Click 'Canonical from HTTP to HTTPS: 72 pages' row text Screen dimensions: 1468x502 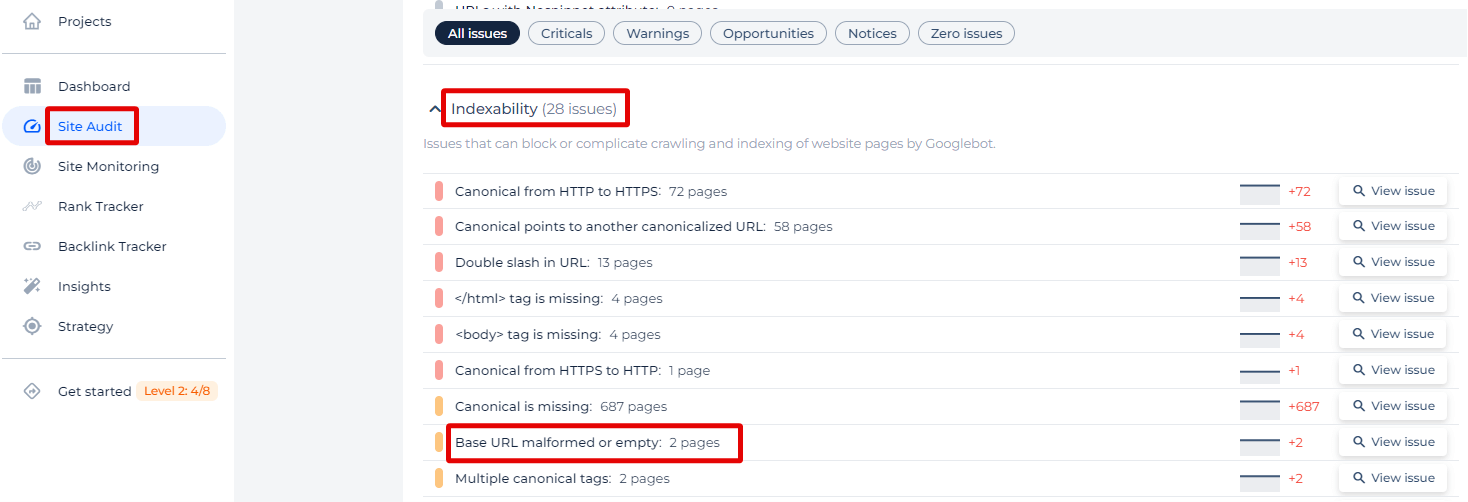click(591, 191)
